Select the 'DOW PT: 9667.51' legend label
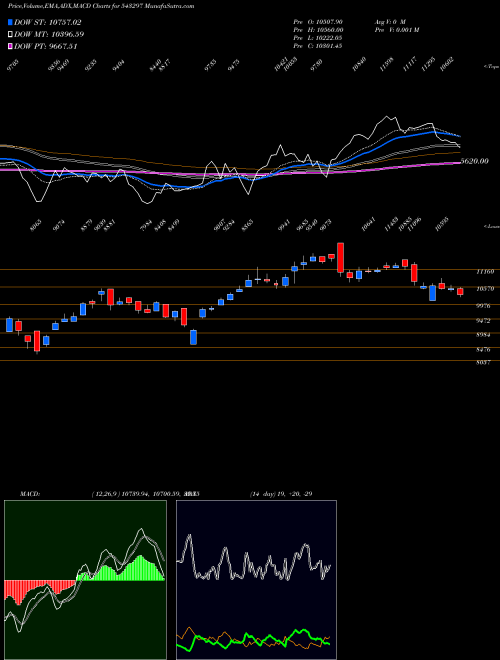 point(46,46)
